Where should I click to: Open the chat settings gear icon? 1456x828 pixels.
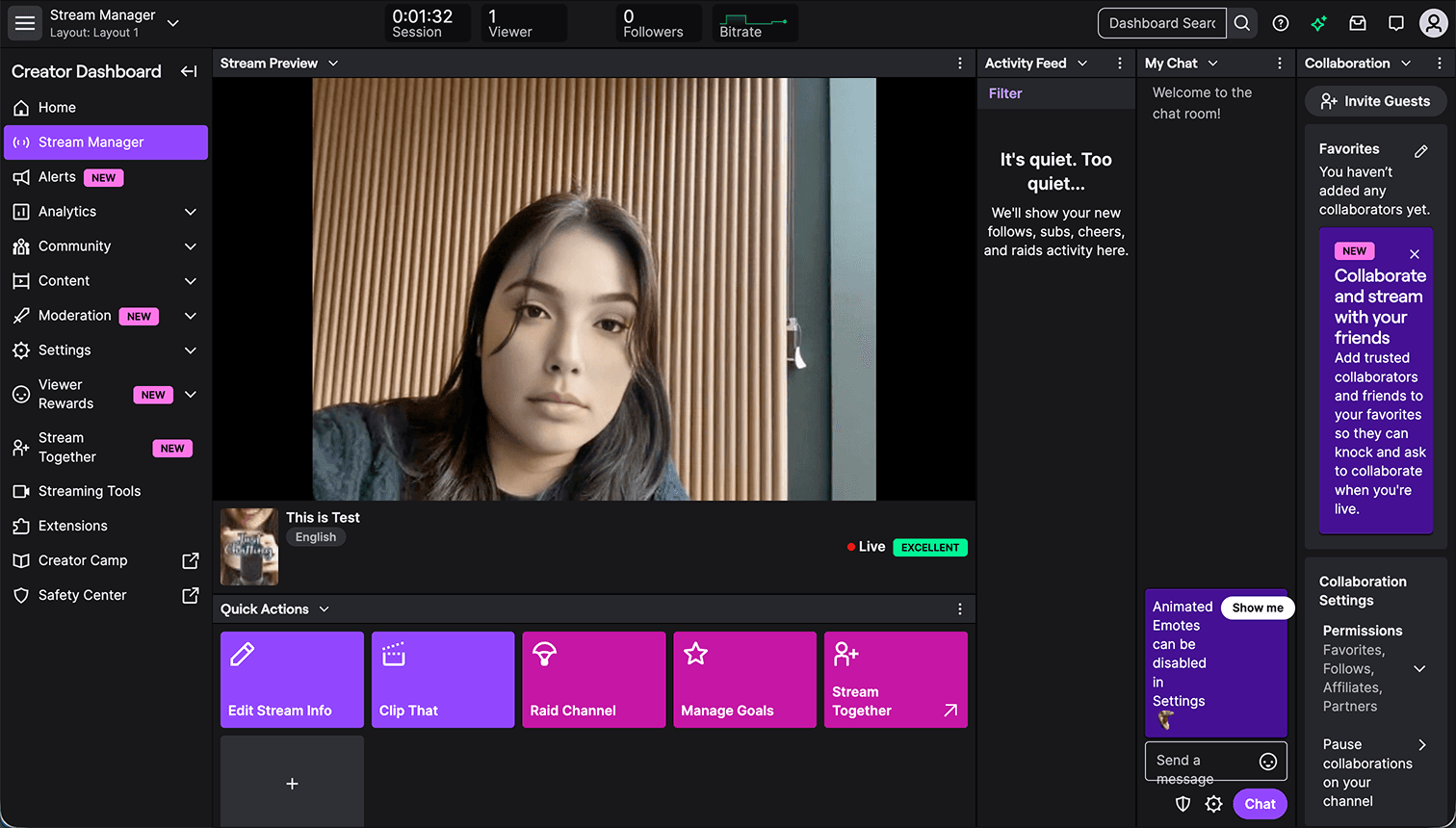(1213, 803)
